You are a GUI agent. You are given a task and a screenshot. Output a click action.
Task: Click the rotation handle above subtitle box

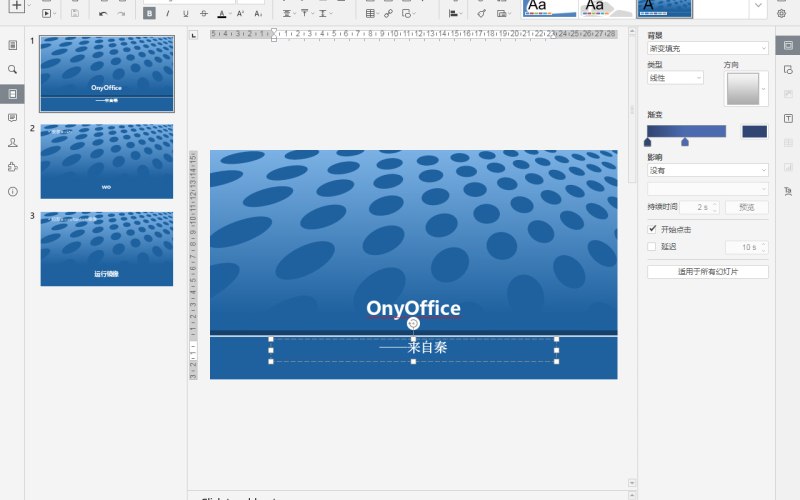413,323
